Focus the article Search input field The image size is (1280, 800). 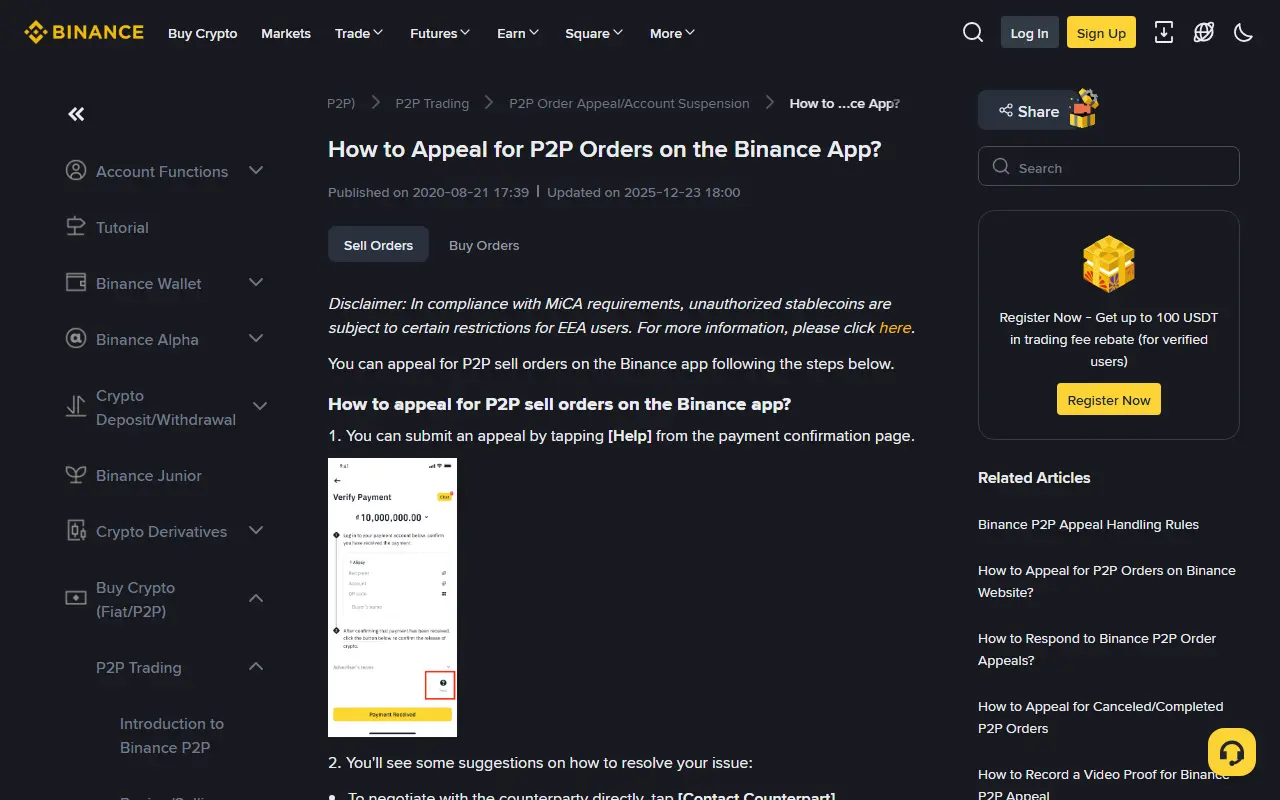click(x=1109, y=167)
